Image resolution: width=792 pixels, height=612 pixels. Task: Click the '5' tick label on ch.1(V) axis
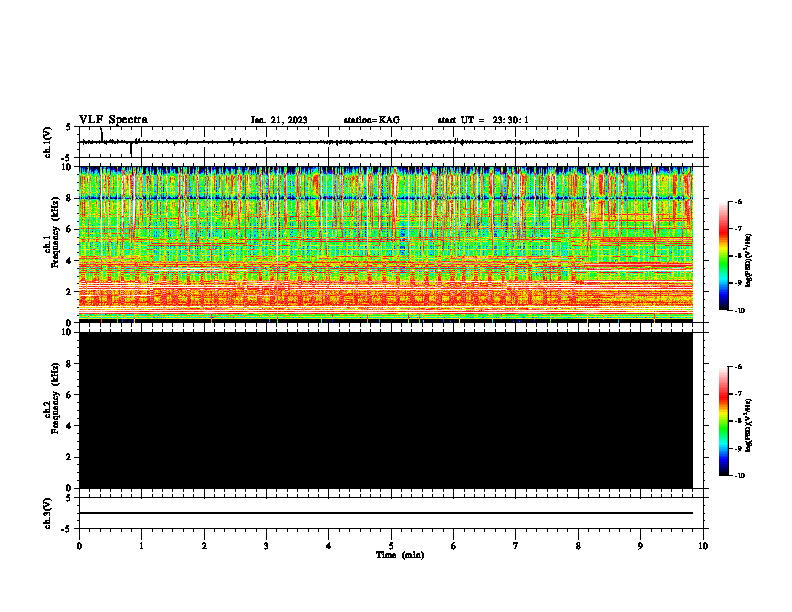[70, 127]
